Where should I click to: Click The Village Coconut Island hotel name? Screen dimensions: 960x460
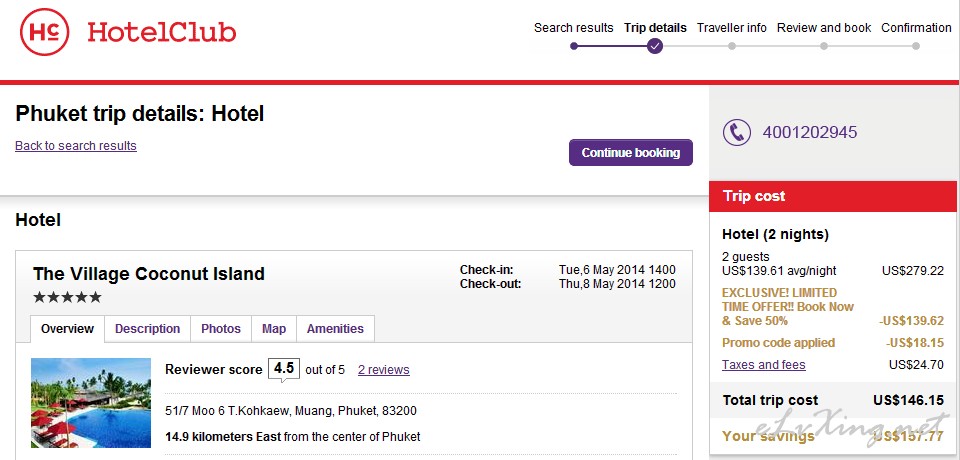coord(149,273)
